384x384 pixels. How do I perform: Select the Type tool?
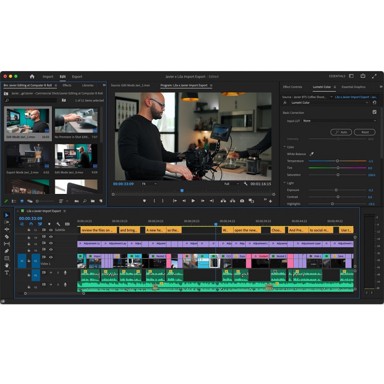click(x=6, y=273)
